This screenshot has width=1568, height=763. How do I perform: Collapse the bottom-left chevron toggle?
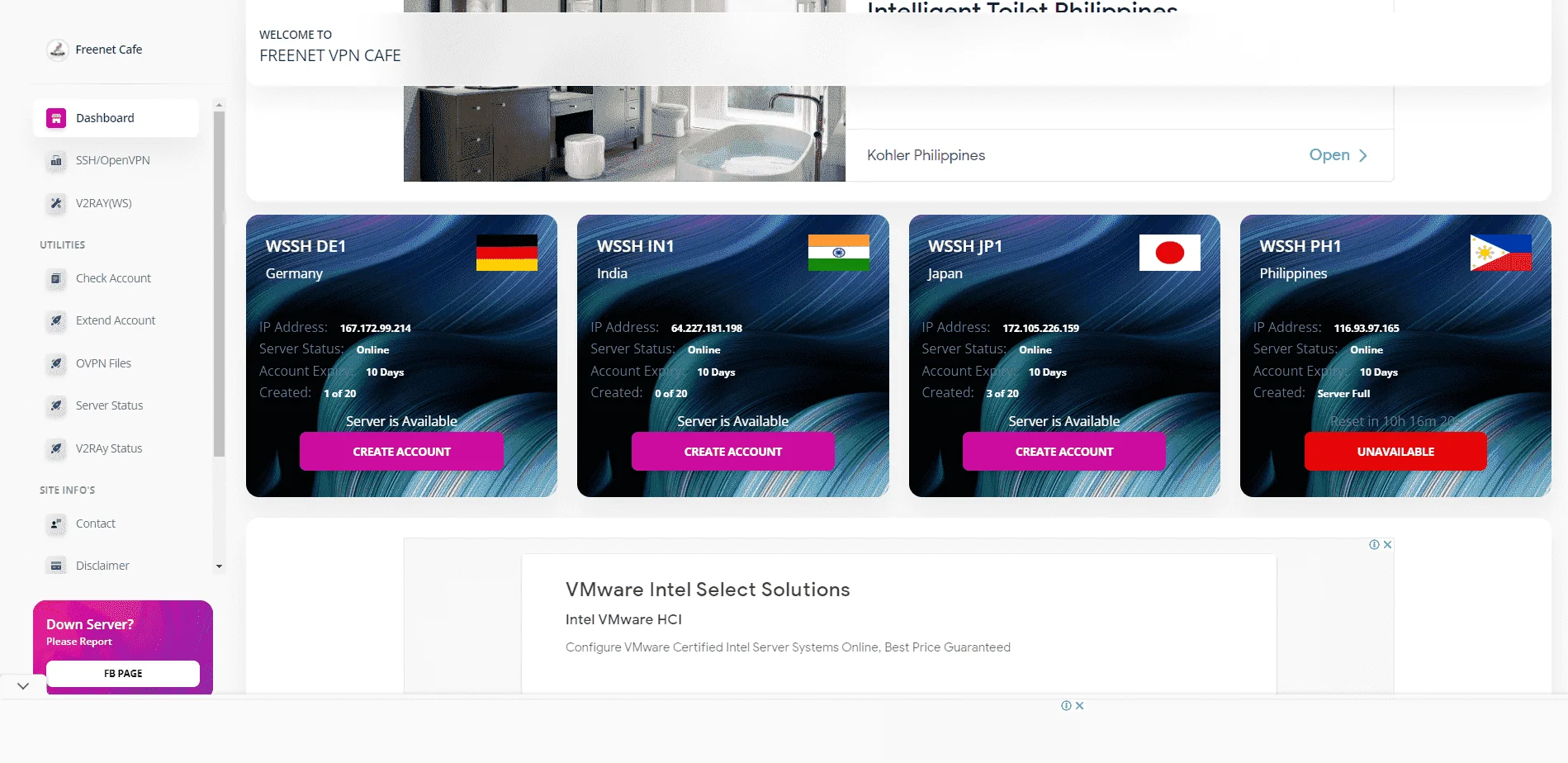23,685
